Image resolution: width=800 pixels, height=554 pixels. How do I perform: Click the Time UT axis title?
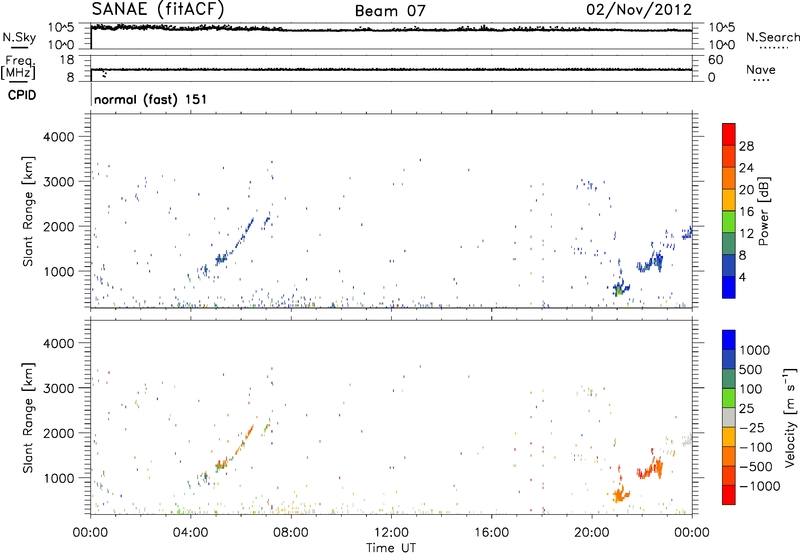pos(391,547)
